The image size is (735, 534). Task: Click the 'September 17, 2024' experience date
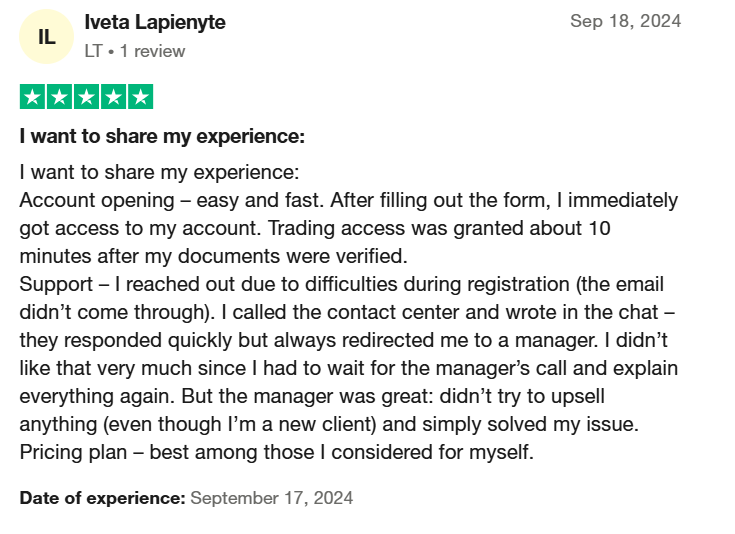pos(272,498)
